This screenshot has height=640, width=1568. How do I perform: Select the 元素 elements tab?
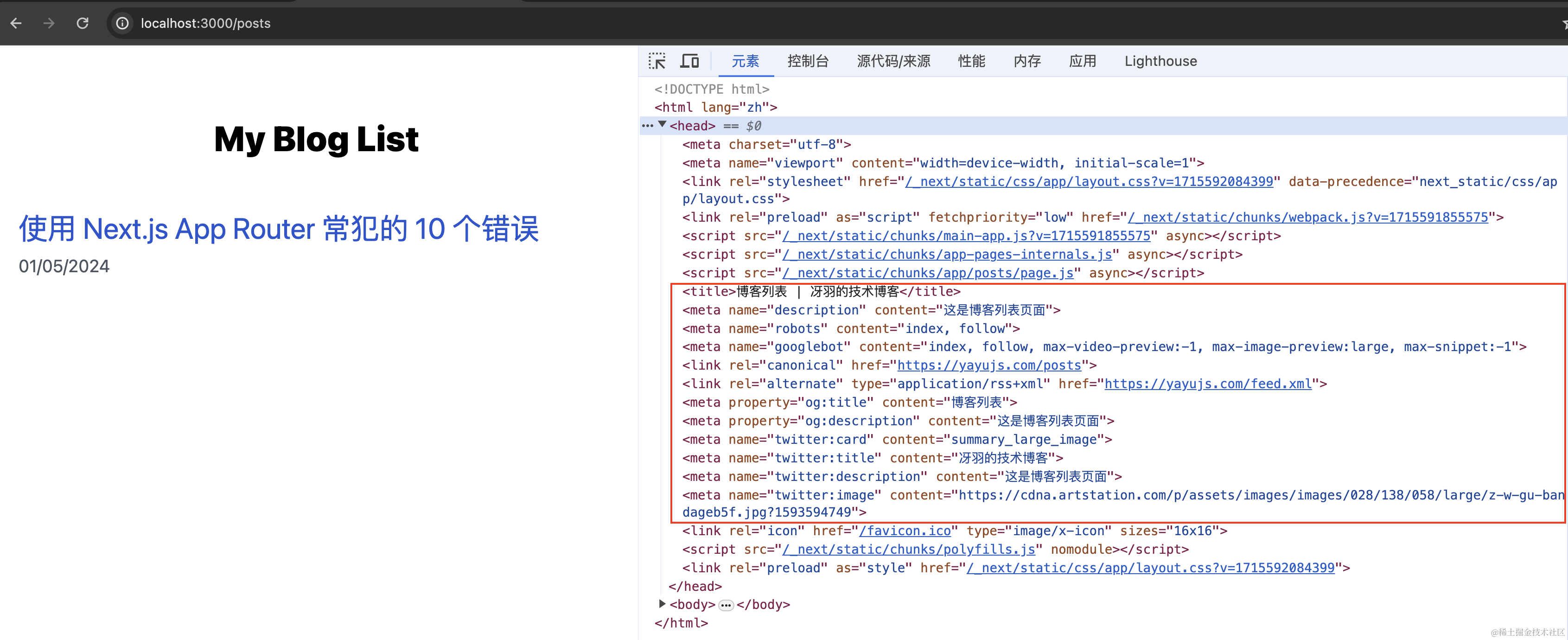click(745, 61)
